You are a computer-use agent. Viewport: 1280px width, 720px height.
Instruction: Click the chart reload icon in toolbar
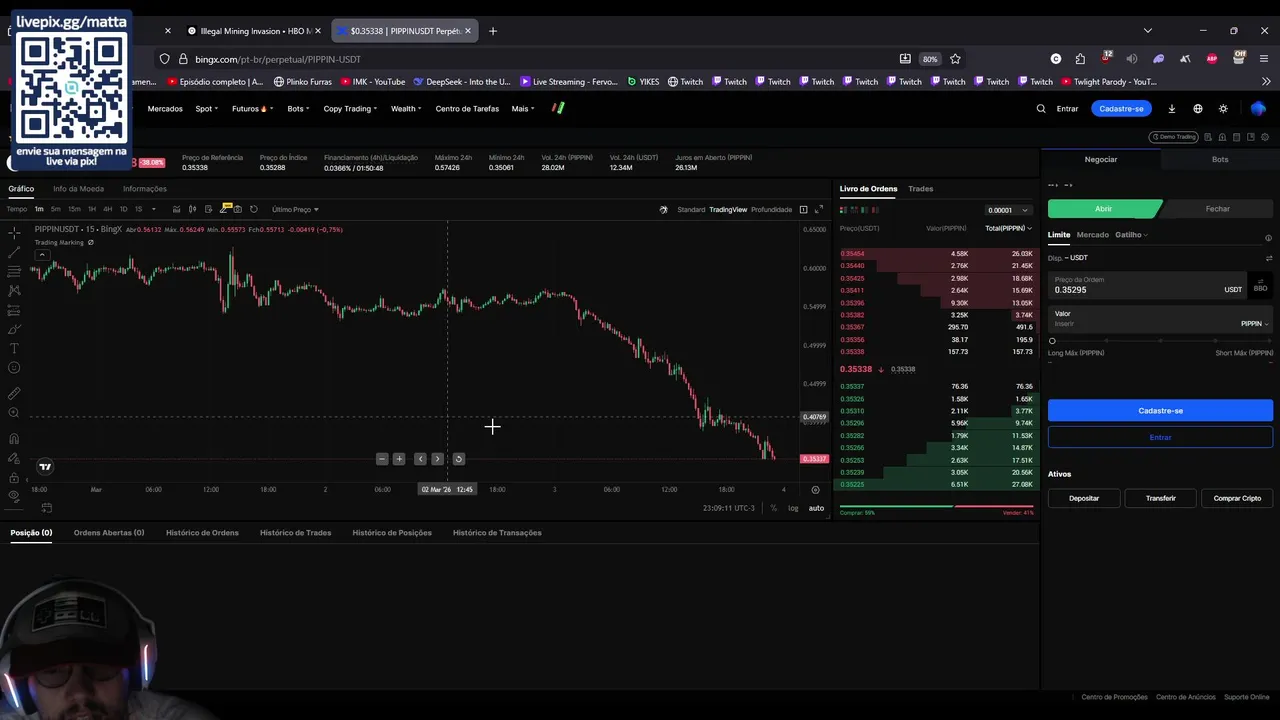tap(253, 209)
